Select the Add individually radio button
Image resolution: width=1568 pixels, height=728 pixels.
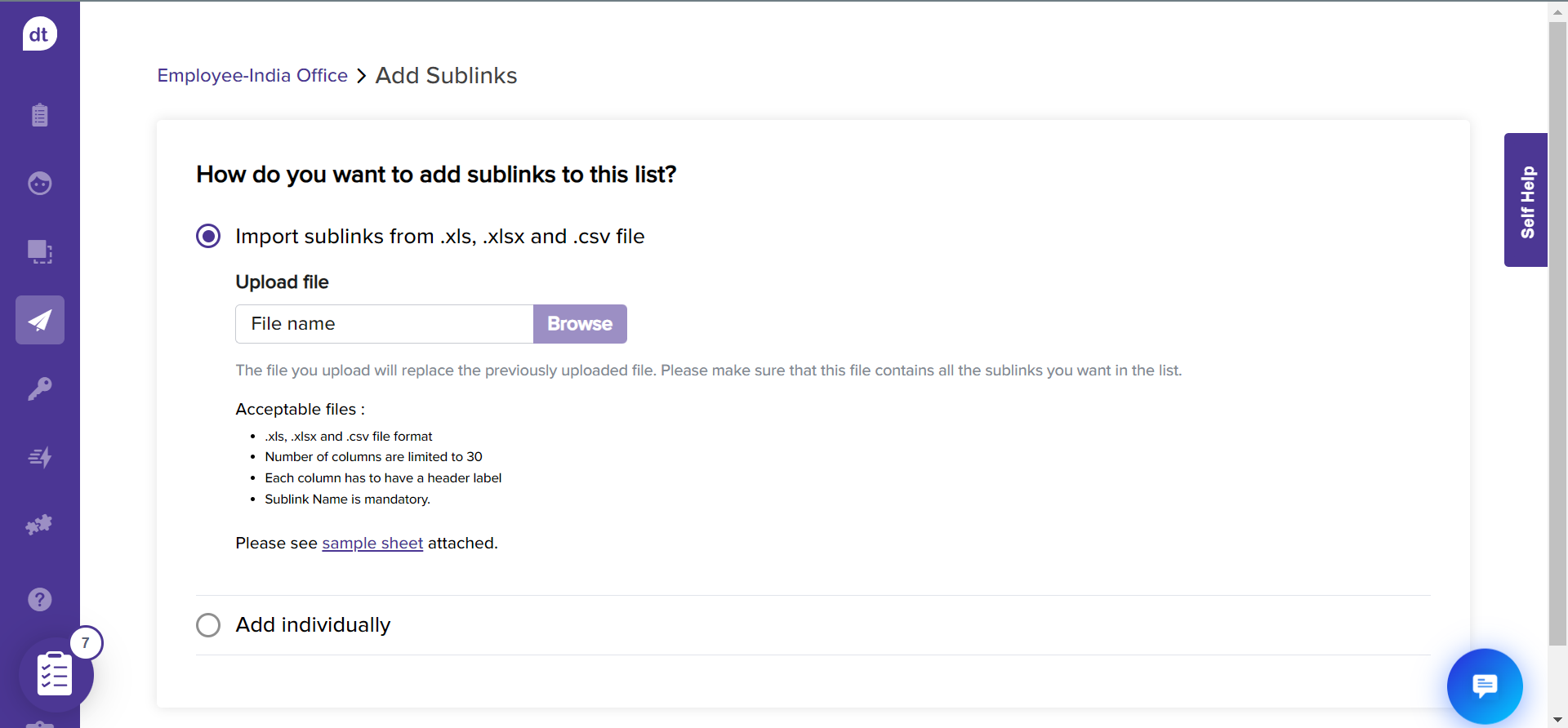click(208, 625)
